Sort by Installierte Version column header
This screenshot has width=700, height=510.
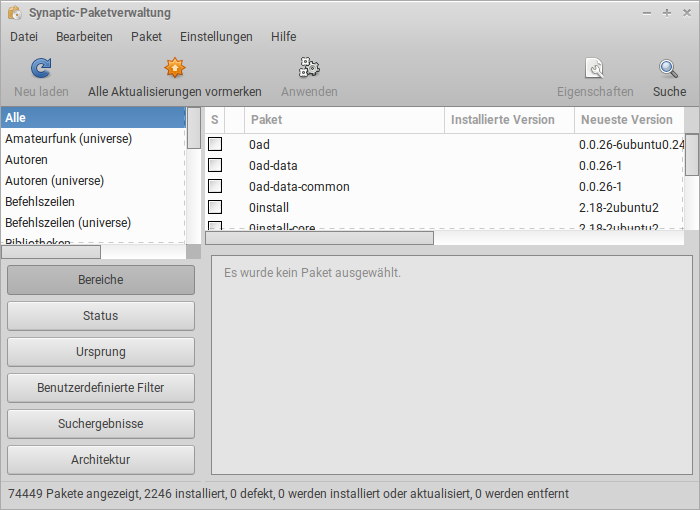pyautogui.click(x=503, y=120)
